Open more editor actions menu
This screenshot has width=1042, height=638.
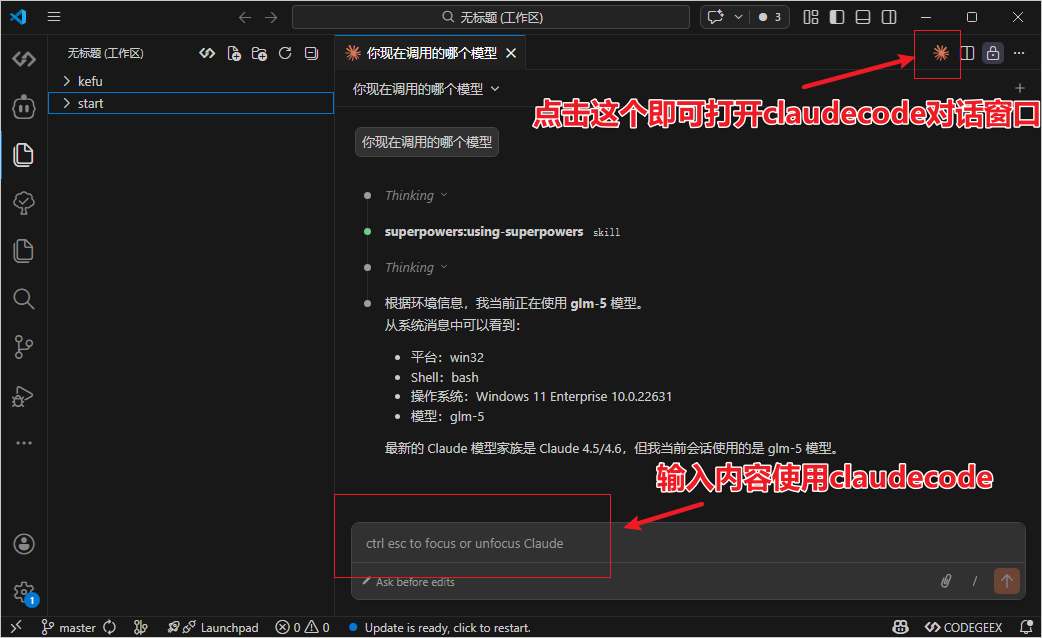1019,53
